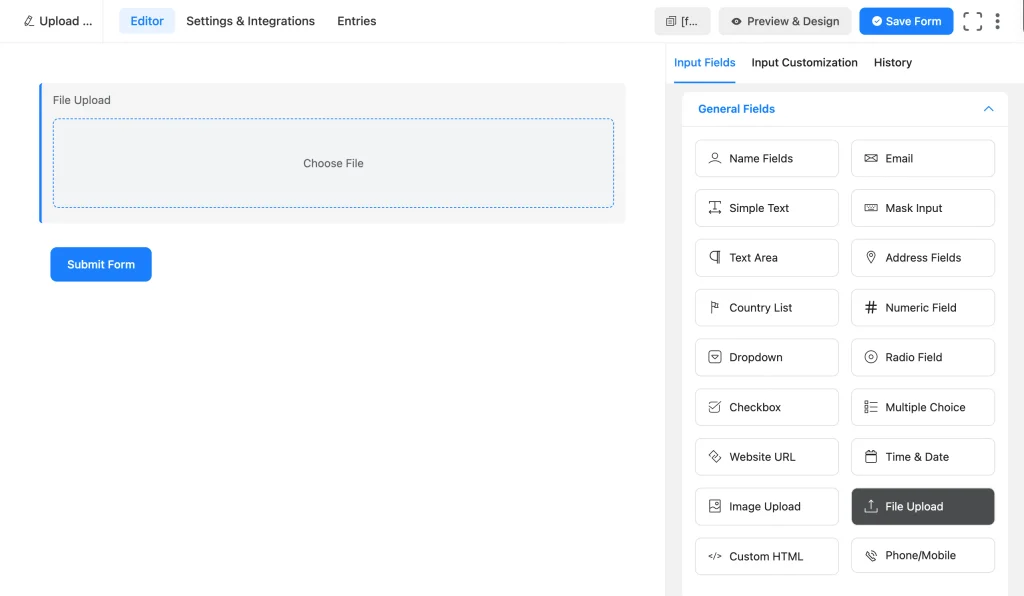Open Settings & Integrations tab

[x=250, y=21]
